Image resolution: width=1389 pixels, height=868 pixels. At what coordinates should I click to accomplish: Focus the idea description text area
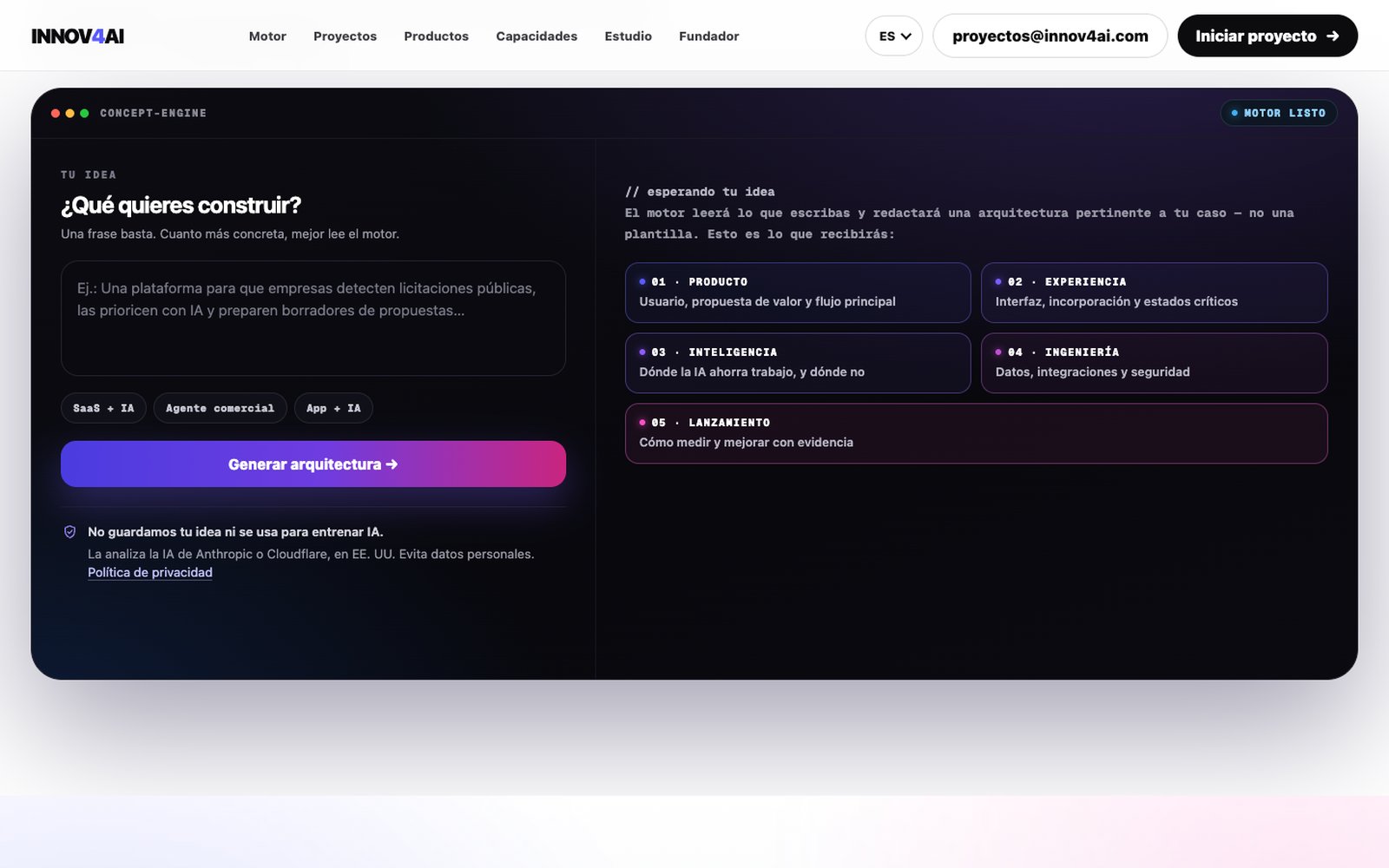[x=313, y=318]
